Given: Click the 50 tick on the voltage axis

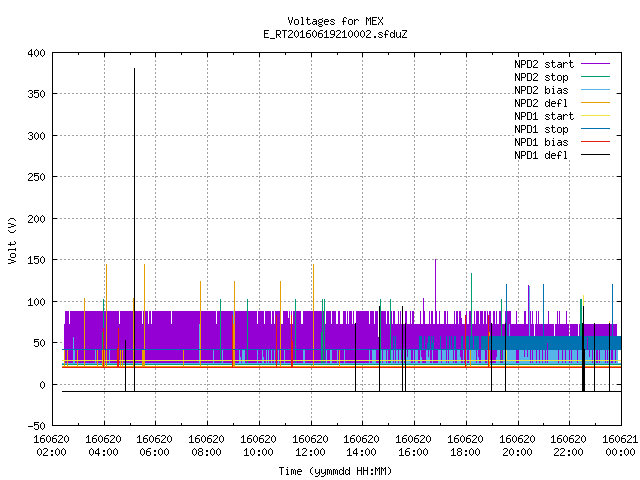Looking at the screenshot, I should click(x=39, y=343).
